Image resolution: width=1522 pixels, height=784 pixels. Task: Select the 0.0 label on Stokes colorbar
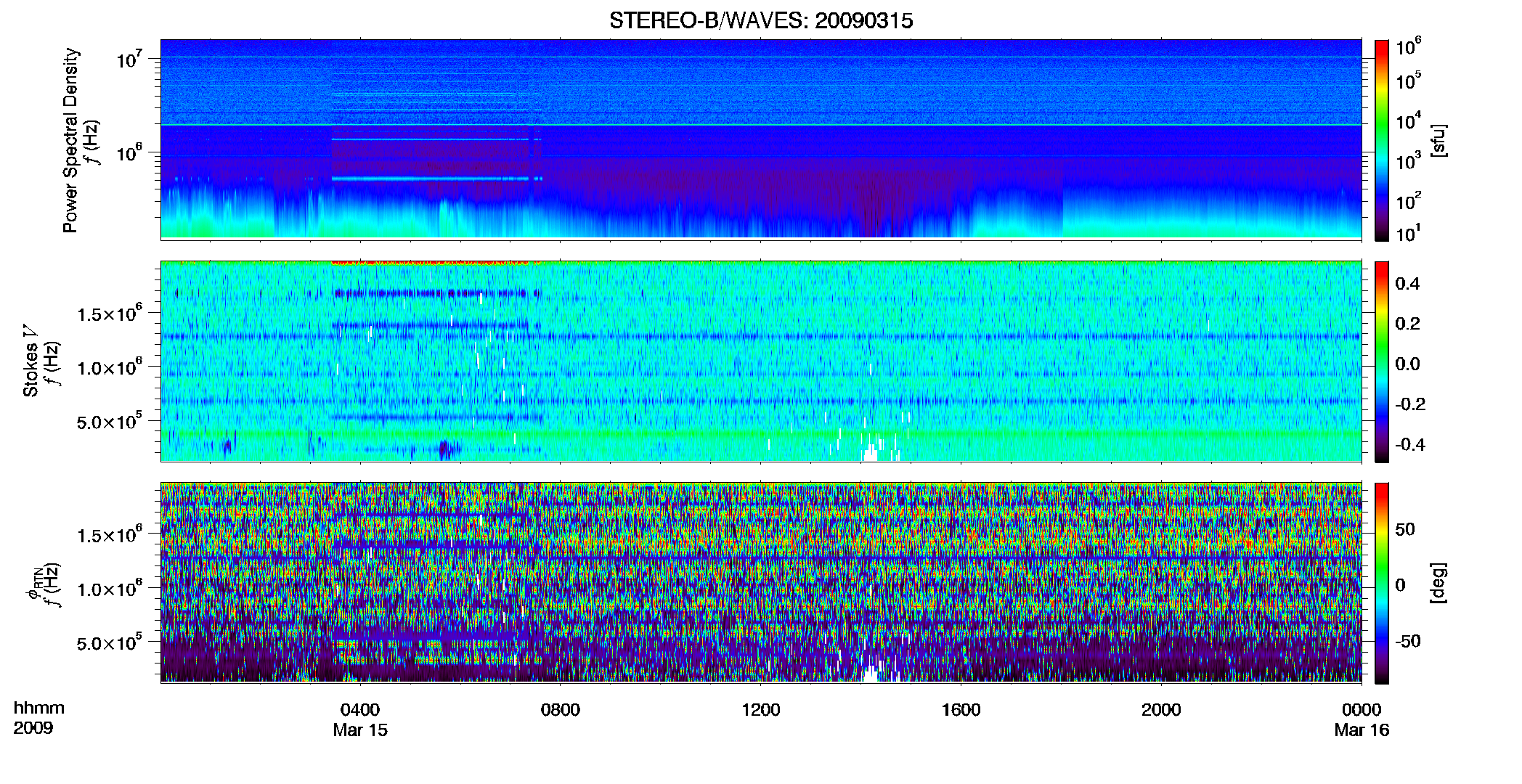tap(1407, 364)
